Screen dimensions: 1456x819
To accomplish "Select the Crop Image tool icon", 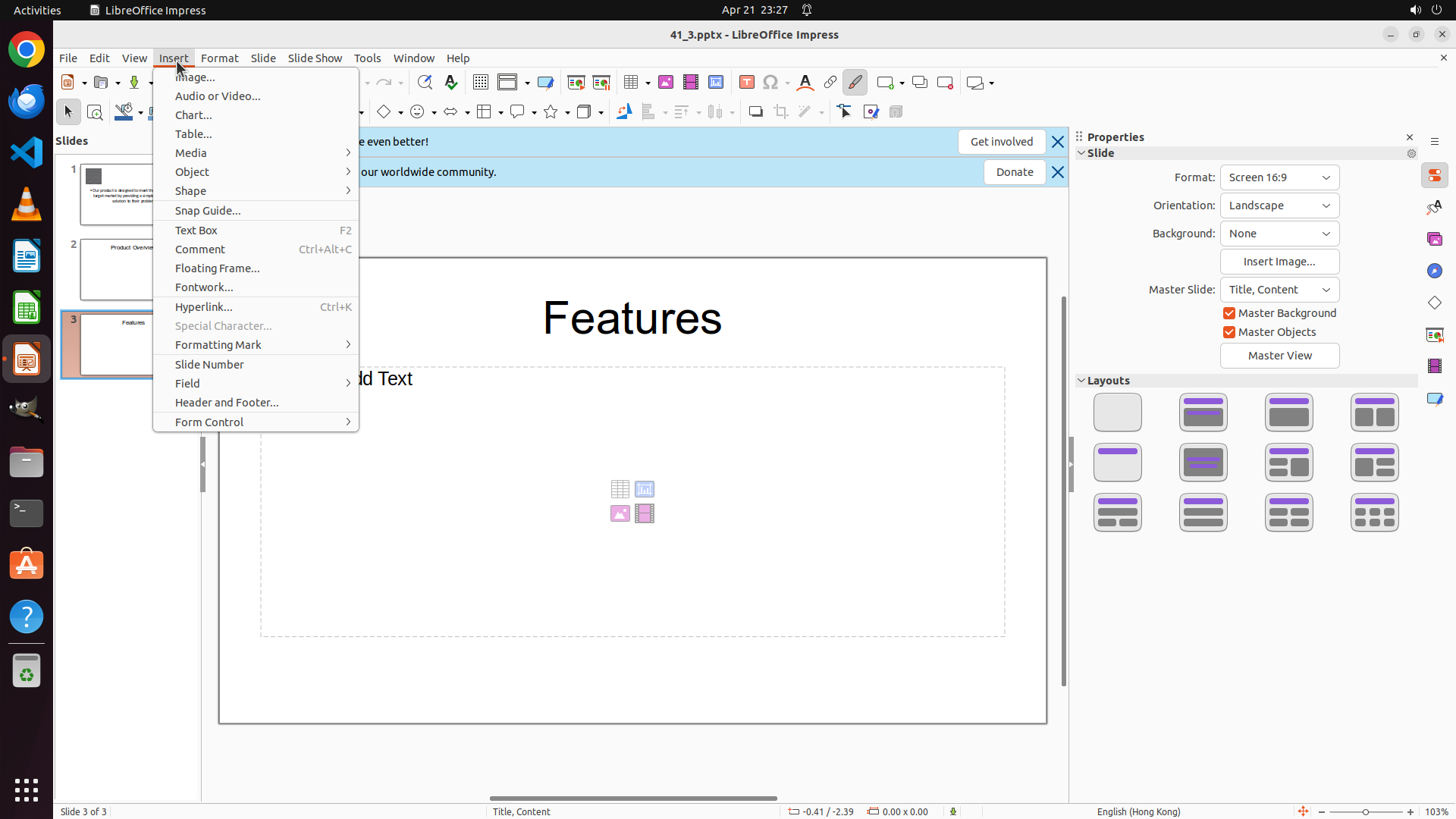I will pos(781,112).
